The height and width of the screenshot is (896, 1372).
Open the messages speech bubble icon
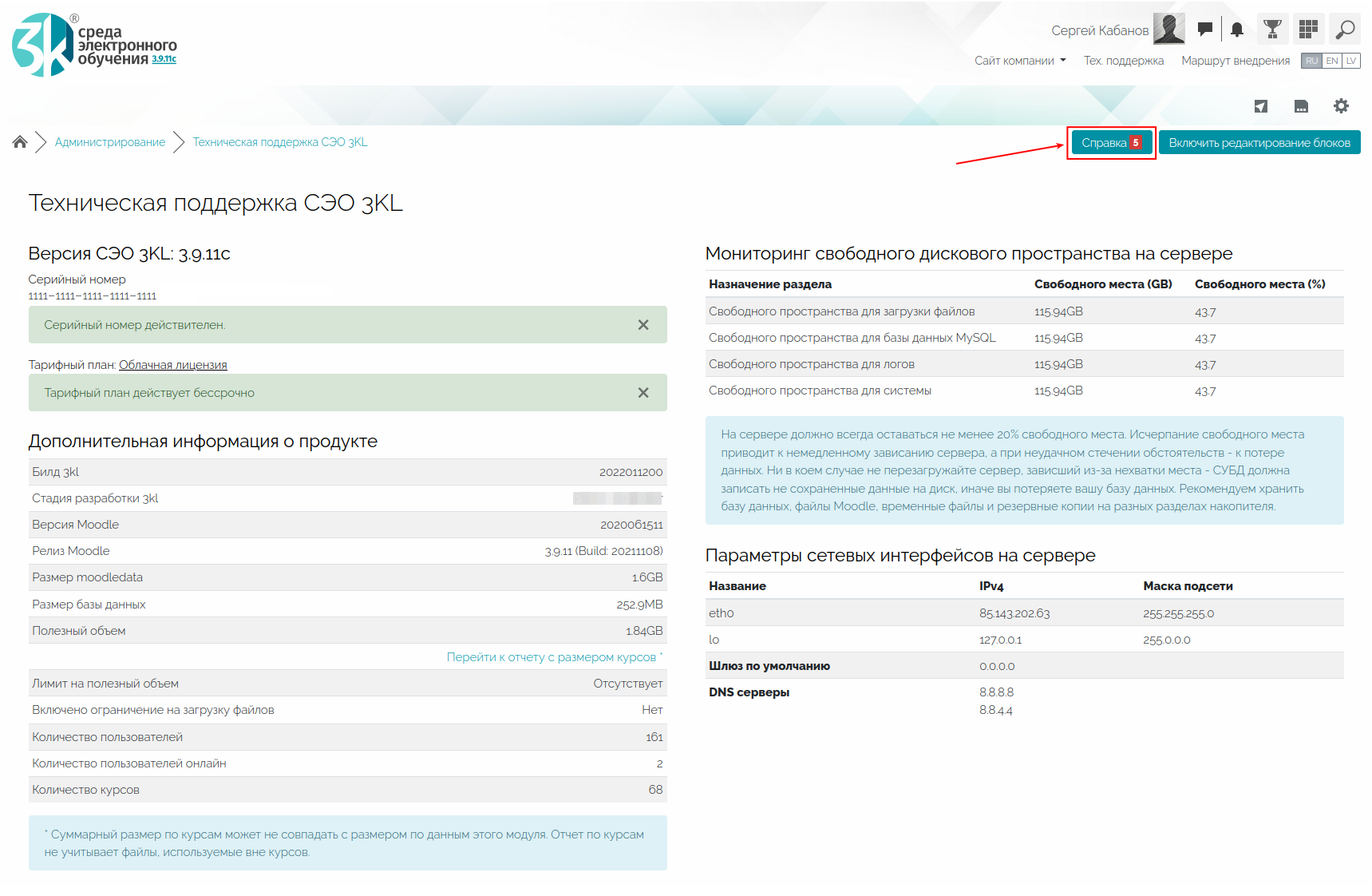[1205, 30]
